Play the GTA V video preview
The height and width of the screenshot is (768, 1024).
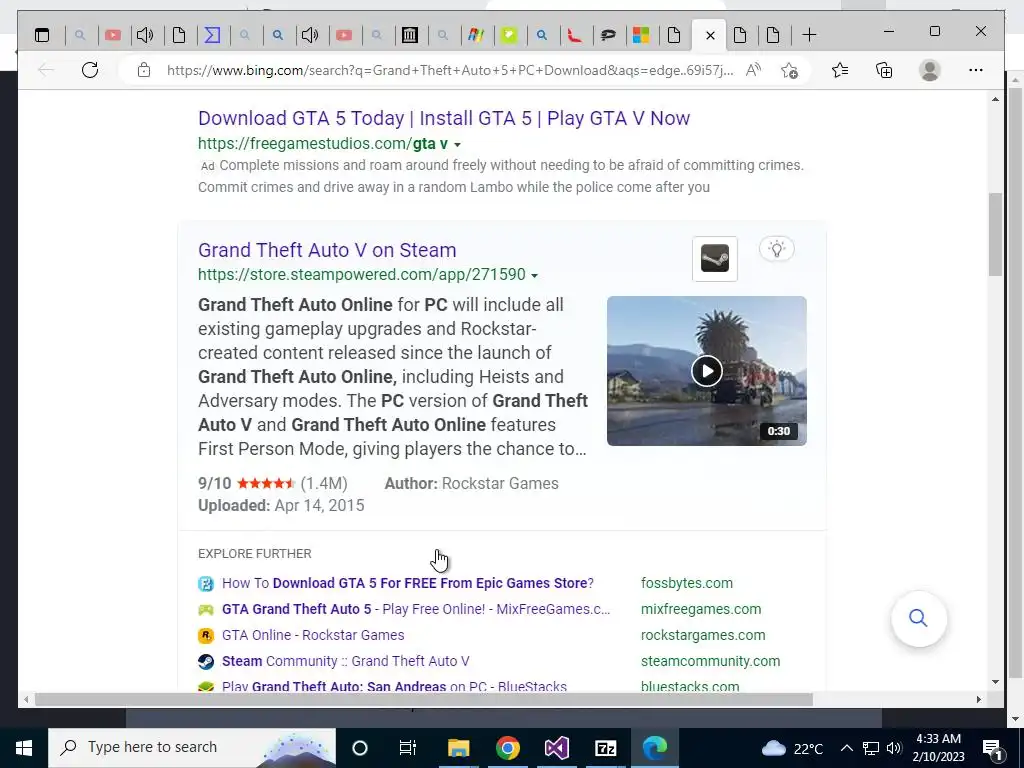pos(707,371)
